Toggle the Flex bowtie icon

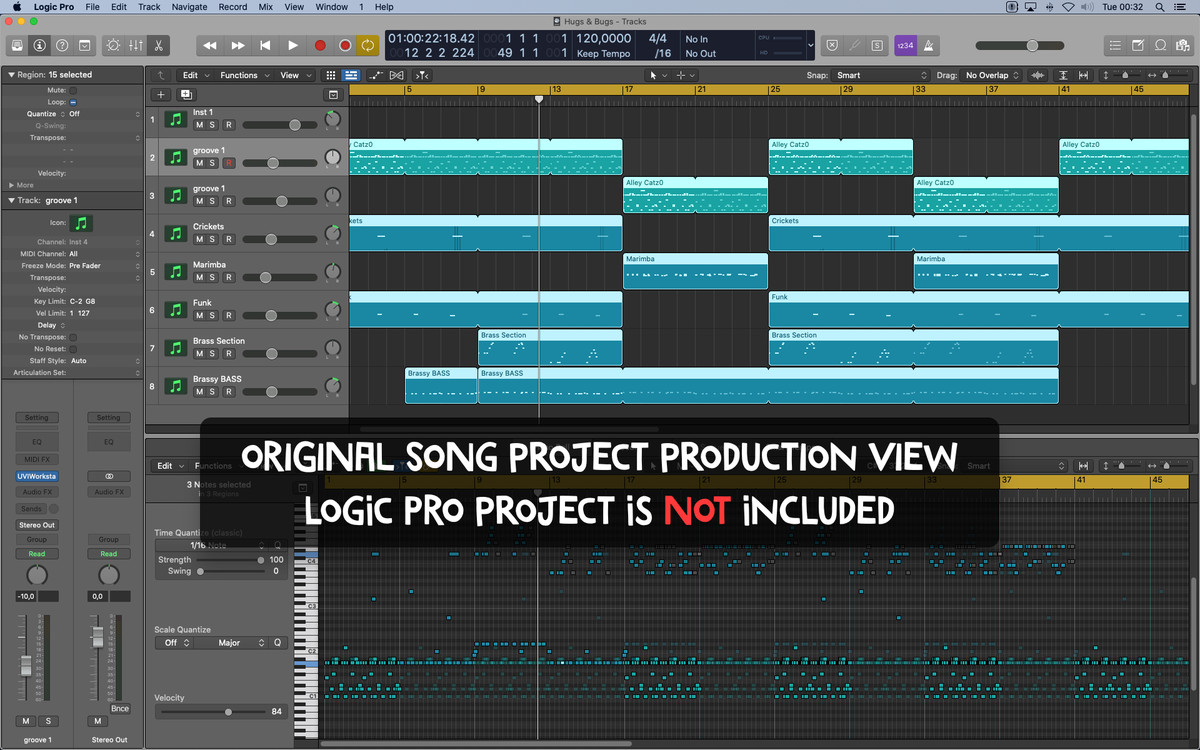pos(397,75)
